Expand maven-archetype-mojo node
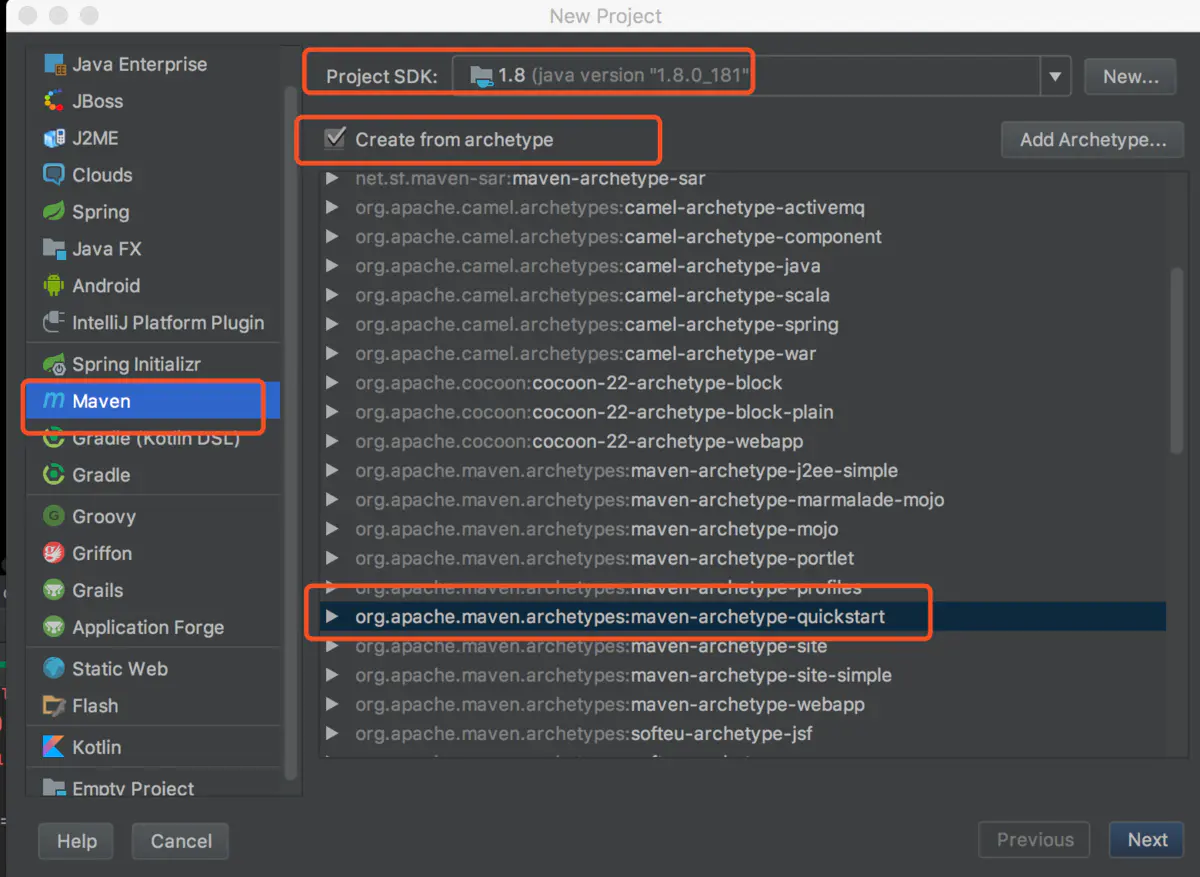The image size is (1200, 877). coord(333,529)
